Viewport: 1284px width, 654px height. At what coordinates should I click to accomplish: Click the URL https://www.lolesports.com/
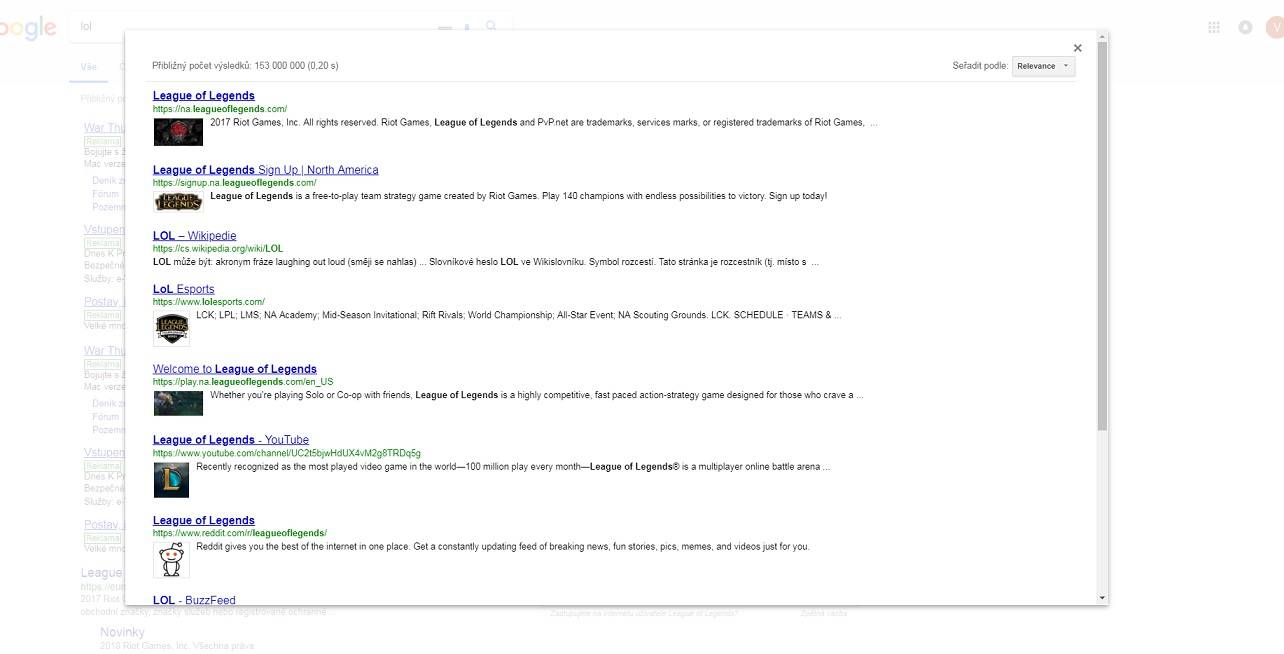click(209, 302)
